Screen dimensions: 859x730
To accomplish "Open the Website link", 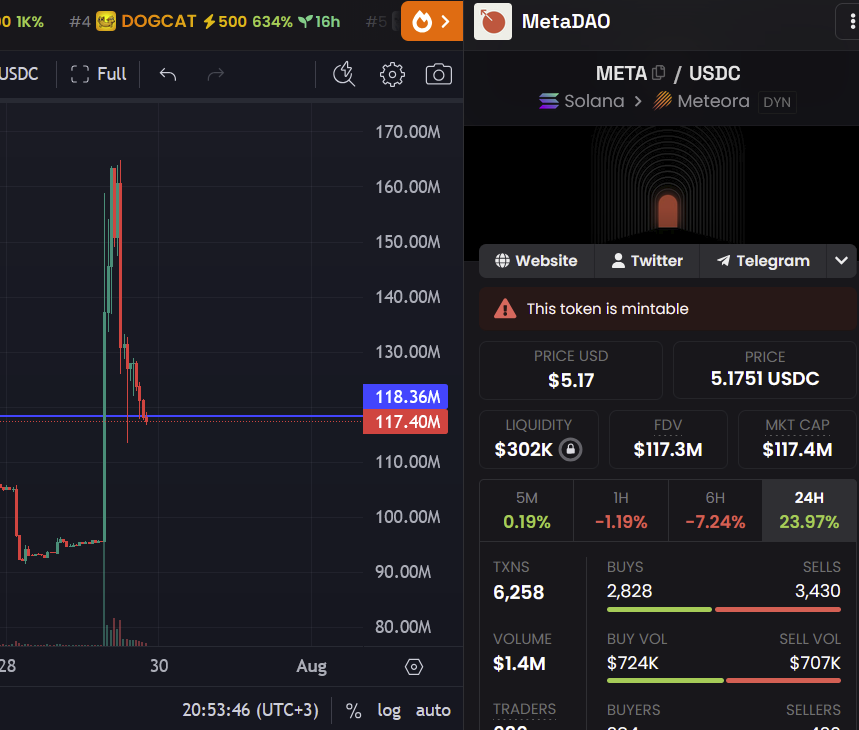I will (536, 261).
